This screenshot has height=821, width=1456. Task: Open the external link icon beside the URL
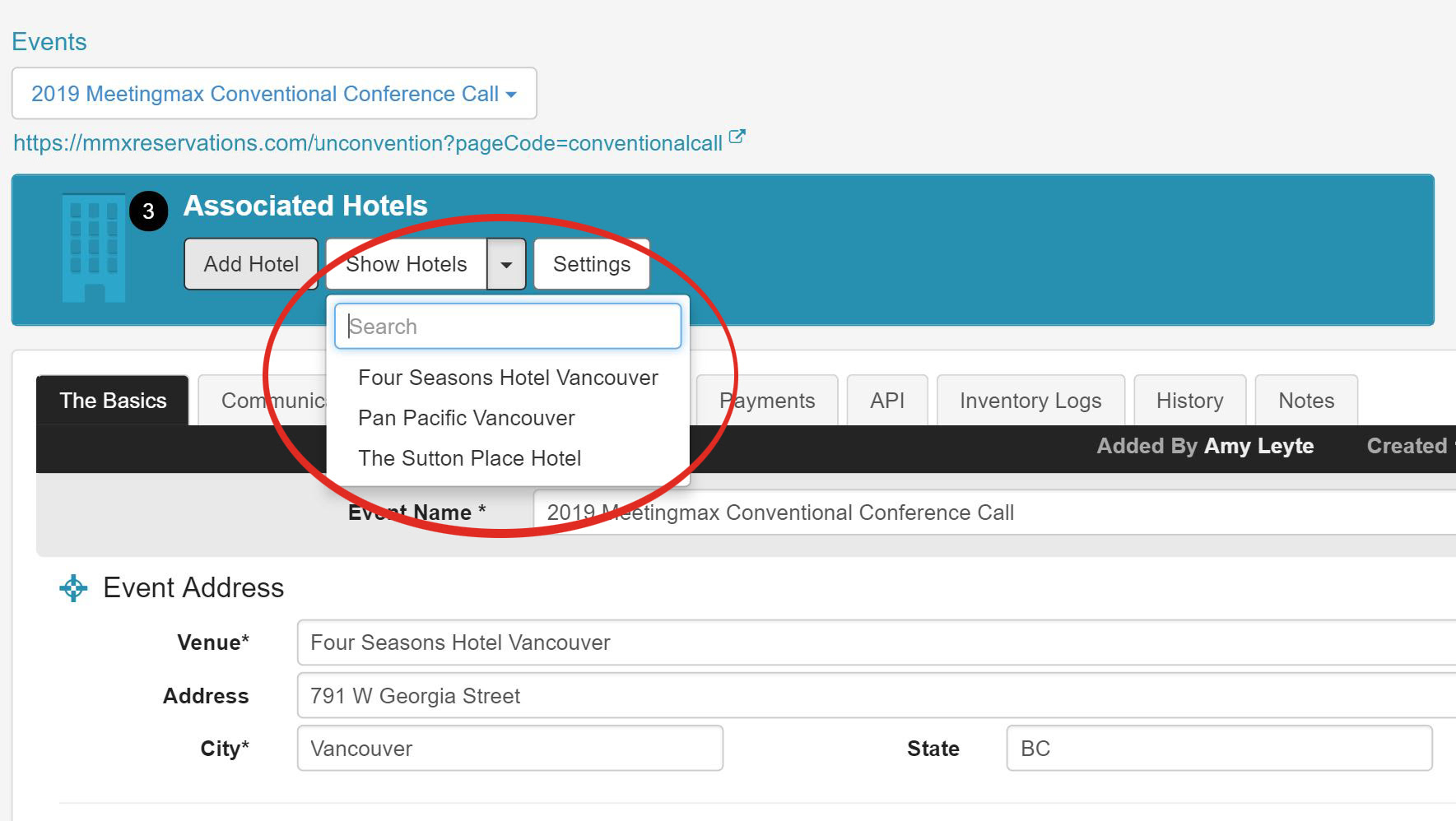coord(737,137)
